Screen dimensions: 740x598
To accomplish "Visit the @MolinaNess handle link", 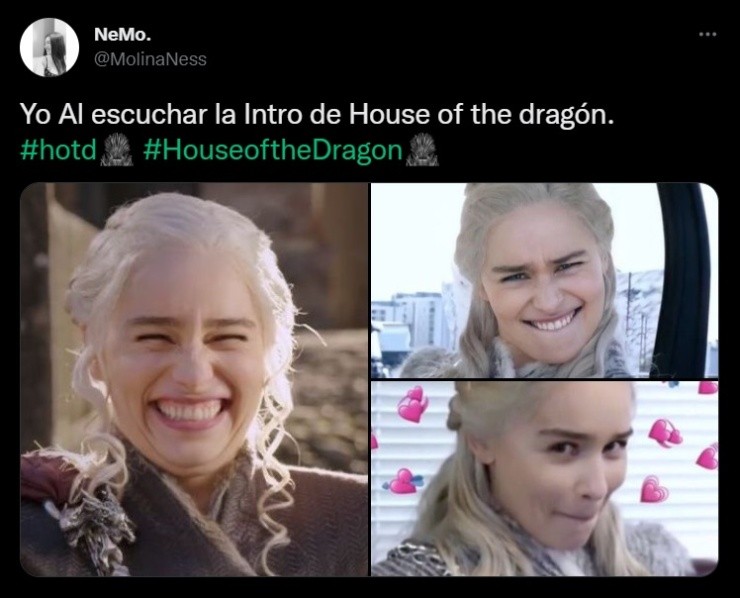I will (x=151, y=59).
